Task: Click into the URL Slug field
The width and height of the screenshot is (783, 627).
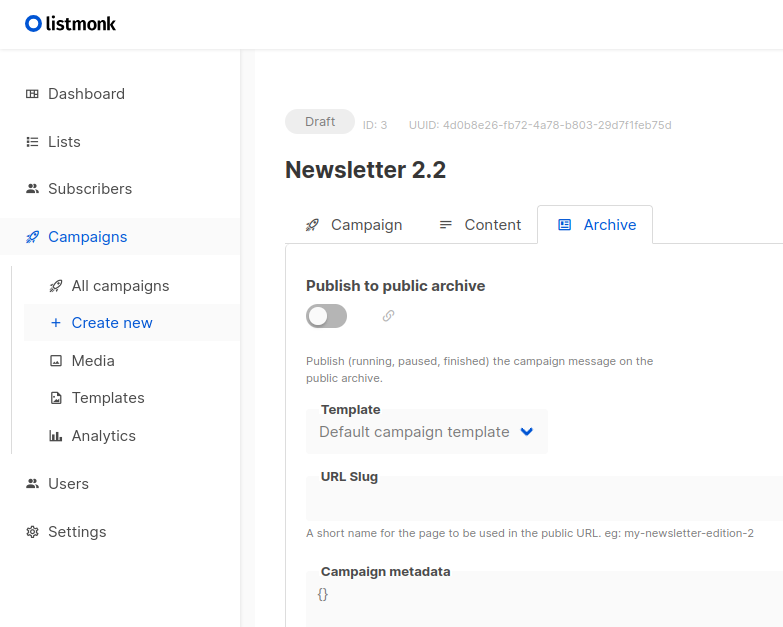Action: (544, 498)
